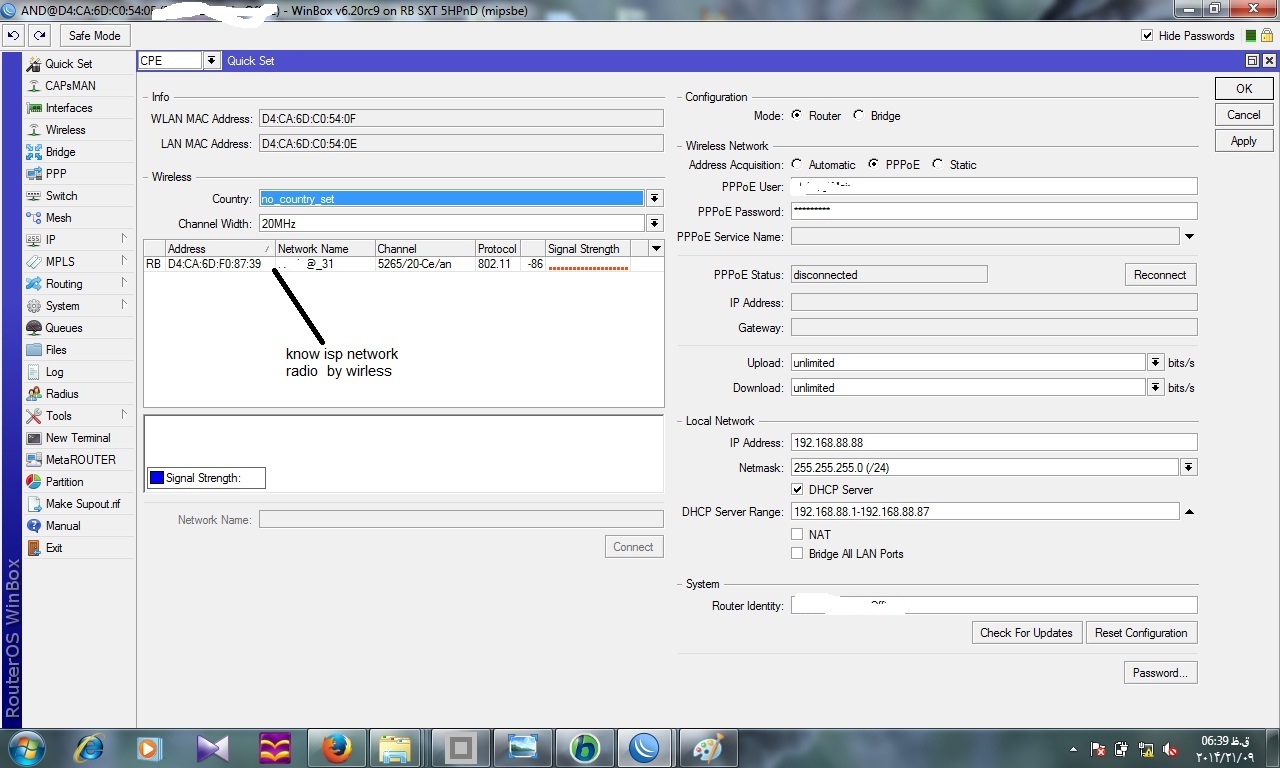The height and width of the screenshot is (768, 1280).
Task: Open the PPP section
Action: point(56,174)
